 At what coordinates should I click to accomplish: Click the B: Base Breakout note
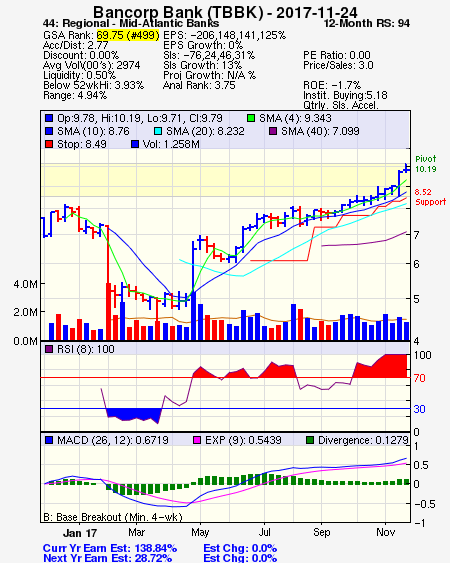point(113,517)
